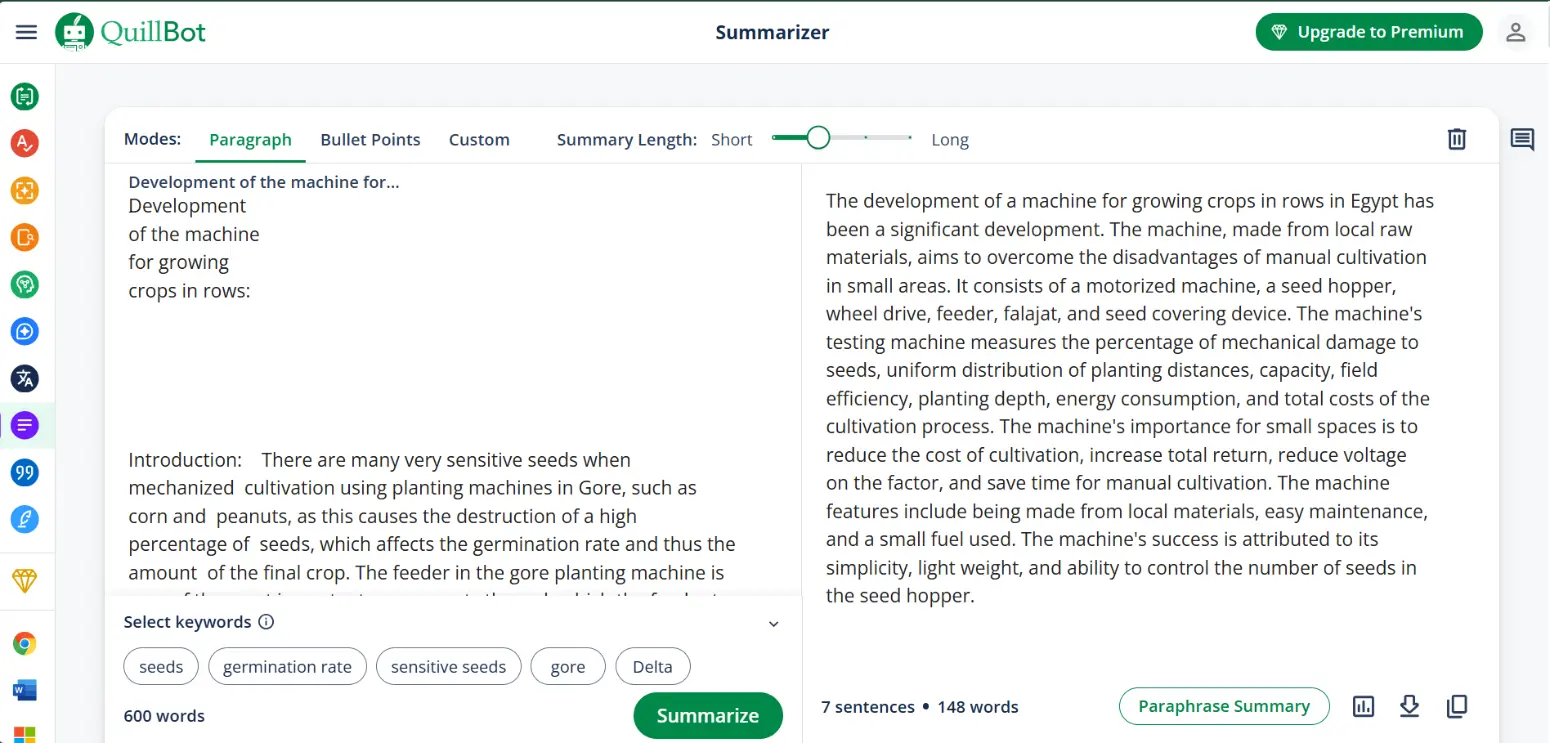Viewport: 1550px width, 743px height.
Task: Click the Premium diamond icon in sidebar
Action: click(25, 581)
